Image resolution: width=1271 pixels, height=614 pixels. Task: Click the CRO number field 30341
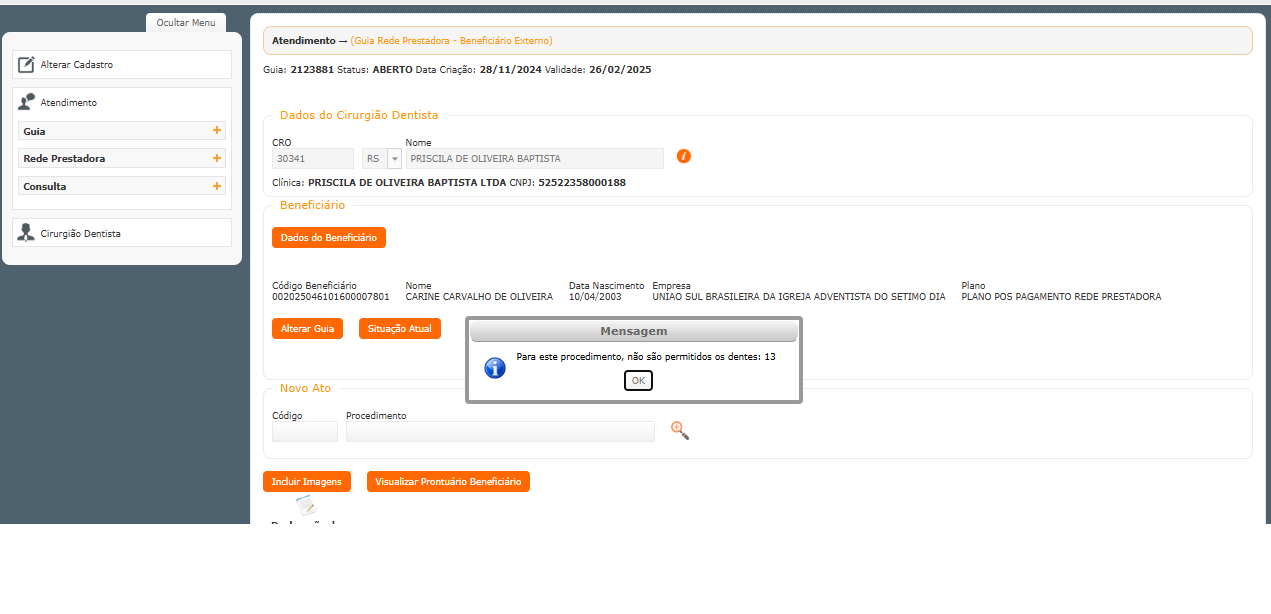pyautogui.click(x=313, y=158)
